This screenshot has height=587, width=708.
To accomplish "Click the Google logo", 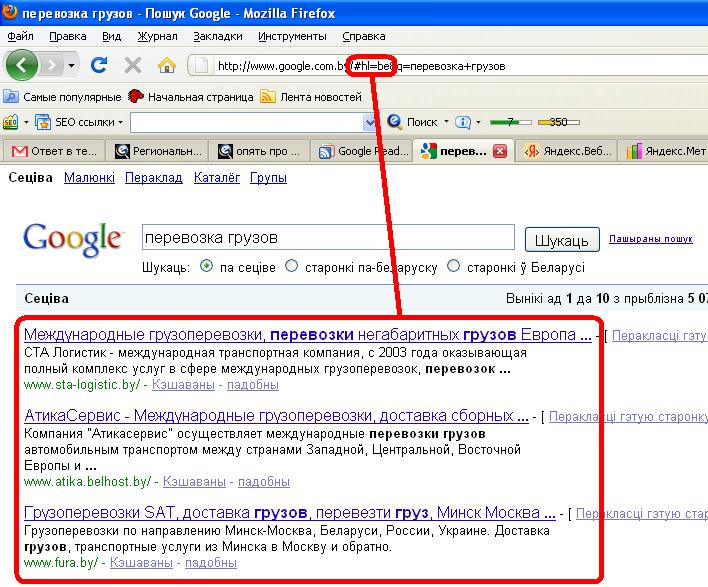I will coord(73,239).
